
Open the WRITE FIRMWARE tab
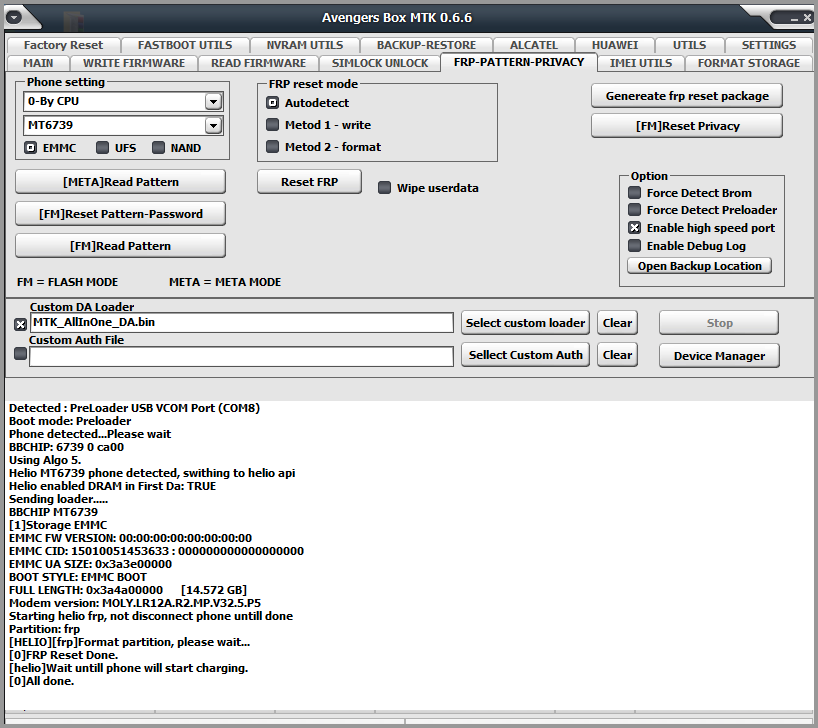134,63
